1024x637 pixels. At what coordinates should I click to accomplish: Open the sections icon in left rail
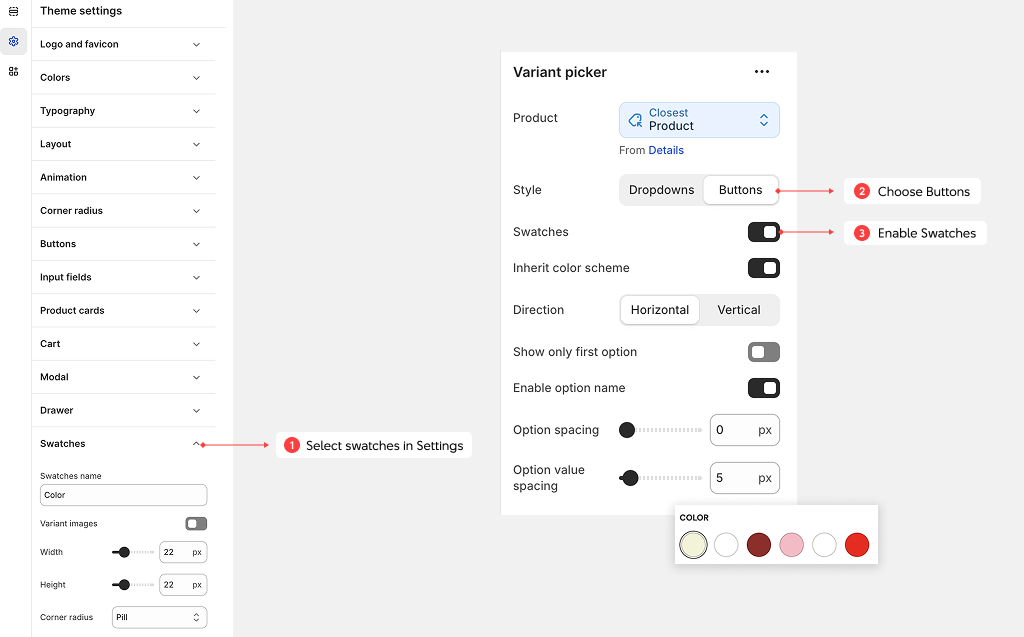(13, 11)
